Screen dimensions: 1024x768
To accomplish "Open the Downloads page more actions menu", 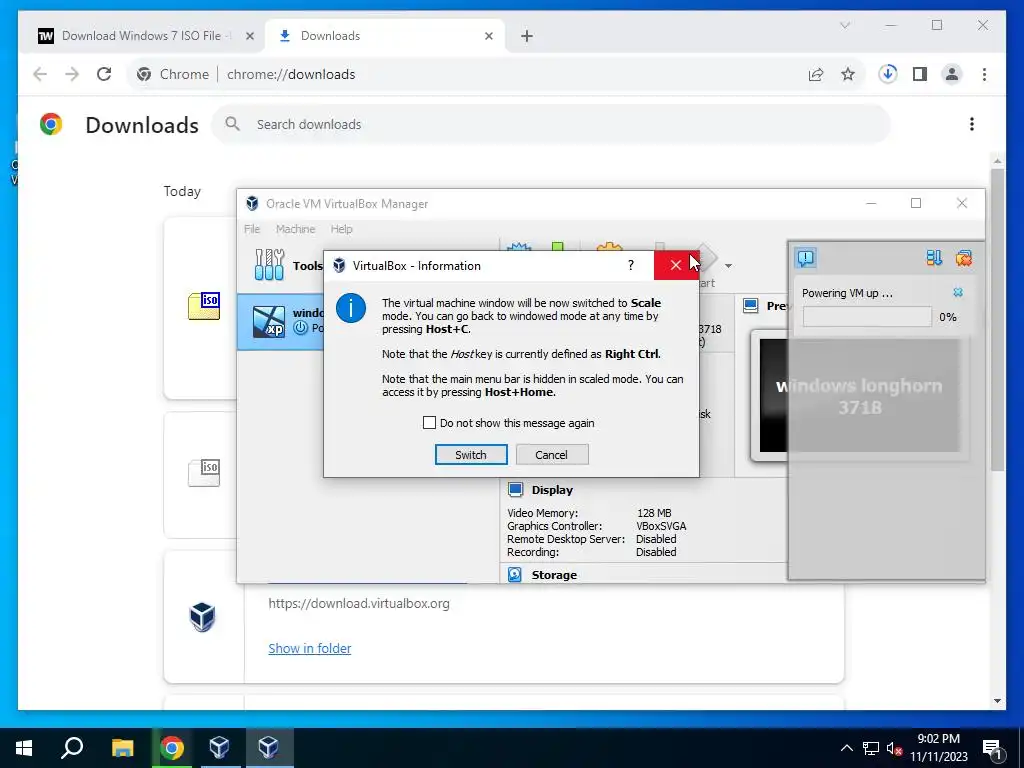I will coord(972,124).
